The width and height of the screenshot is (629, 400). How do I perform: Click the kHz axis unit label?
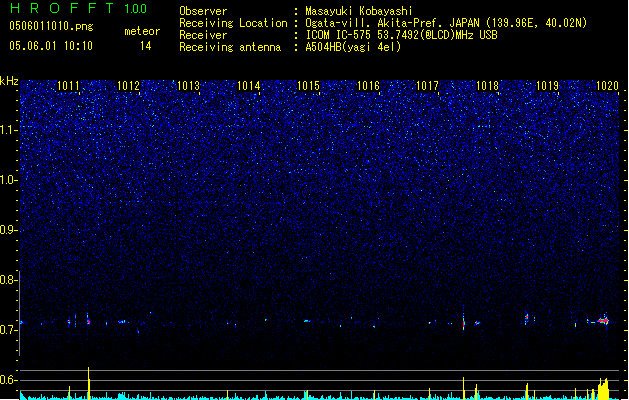9,81
